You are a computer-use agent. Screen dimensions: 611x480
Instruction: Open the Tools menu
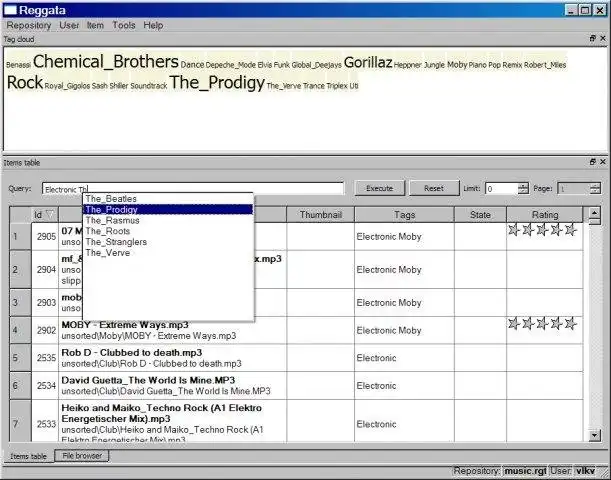[x=124, y=25]
